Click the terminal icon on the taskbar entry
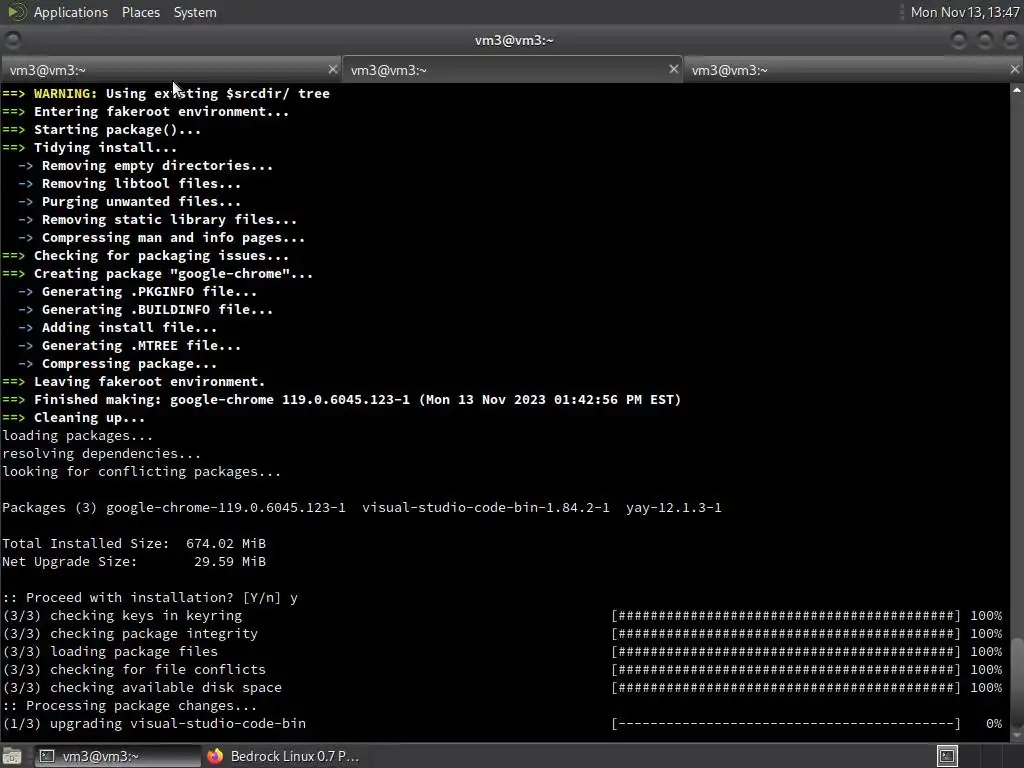Screen dimensions: 1024x768 coord(46,756)
